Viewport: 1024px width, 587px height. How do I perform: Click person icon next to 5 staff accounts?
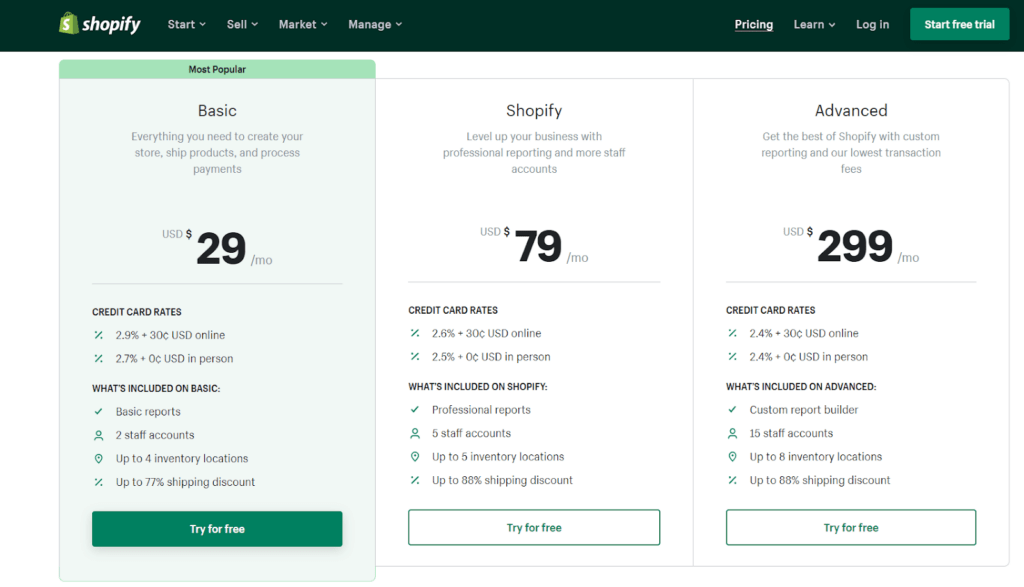(415, 433)
